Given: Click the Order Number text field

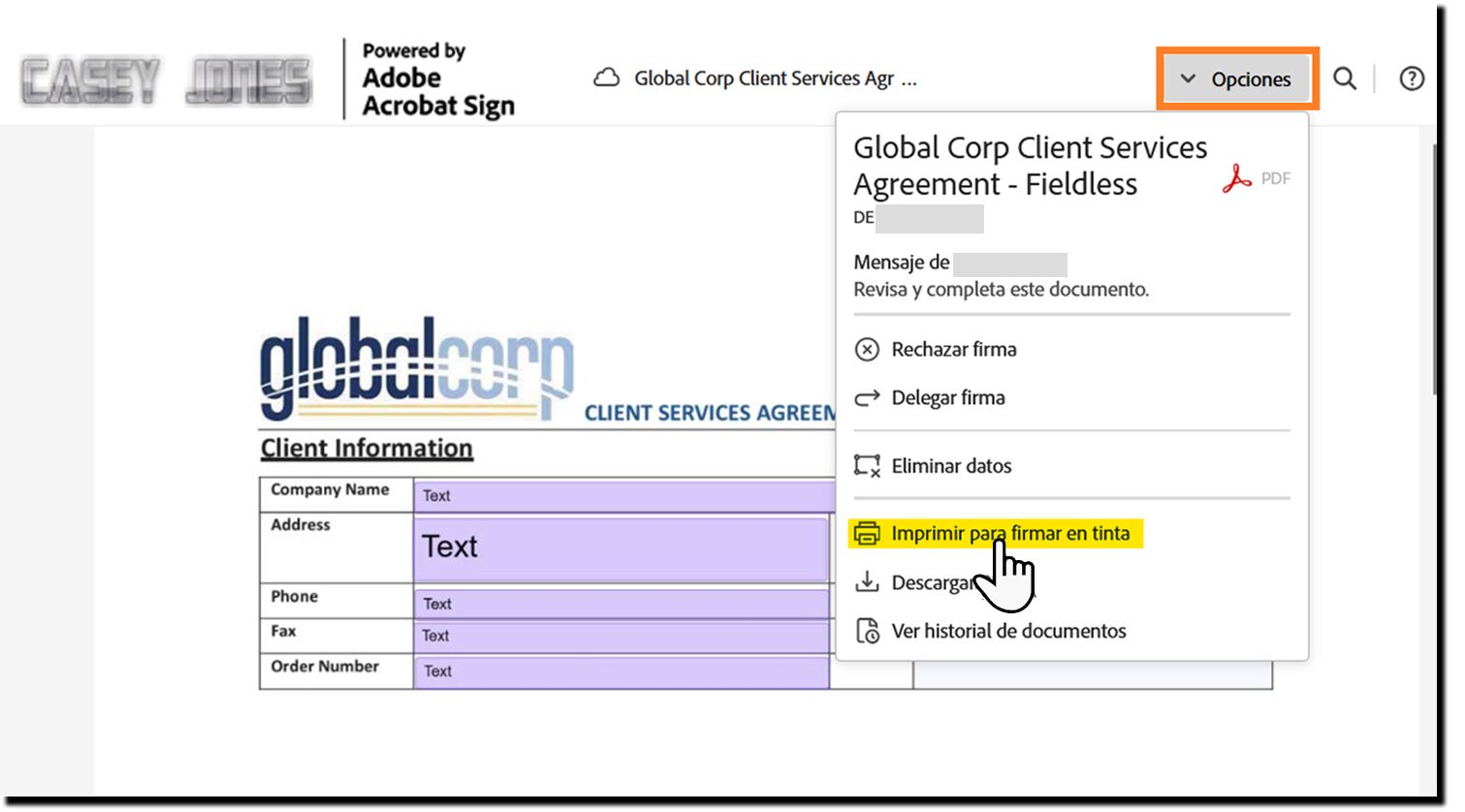Looking at the screenshot, I should (621, 671).
